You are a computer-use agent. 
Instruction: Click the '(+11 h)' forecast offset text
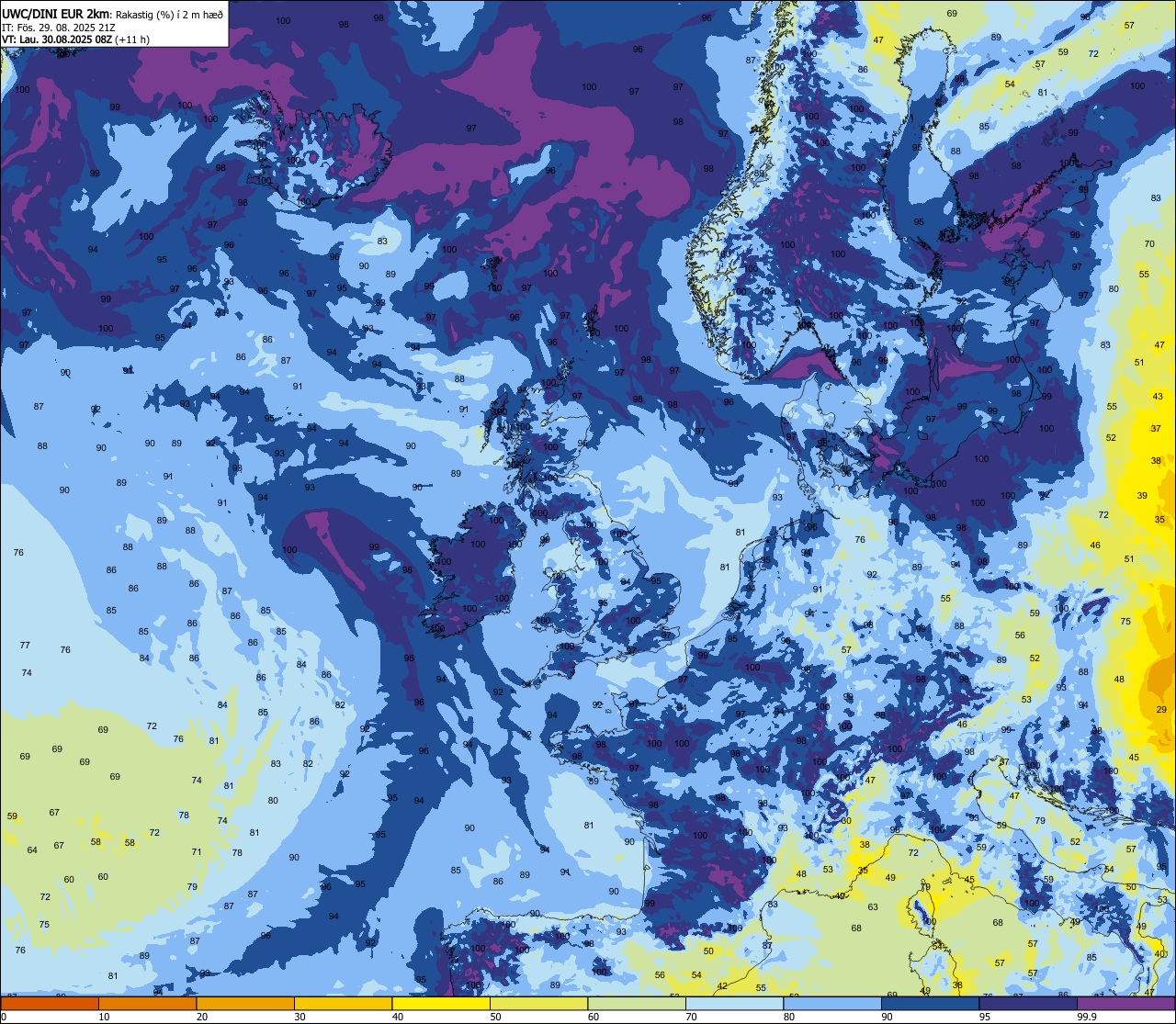133,39
